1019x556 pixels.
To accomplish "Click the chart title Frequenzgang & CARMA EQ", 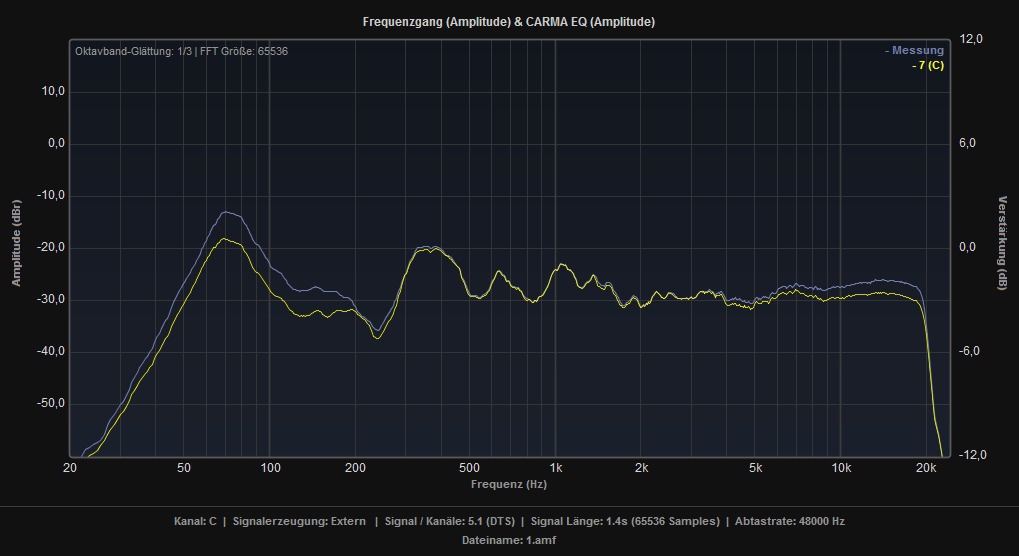I will coord(509,21).
